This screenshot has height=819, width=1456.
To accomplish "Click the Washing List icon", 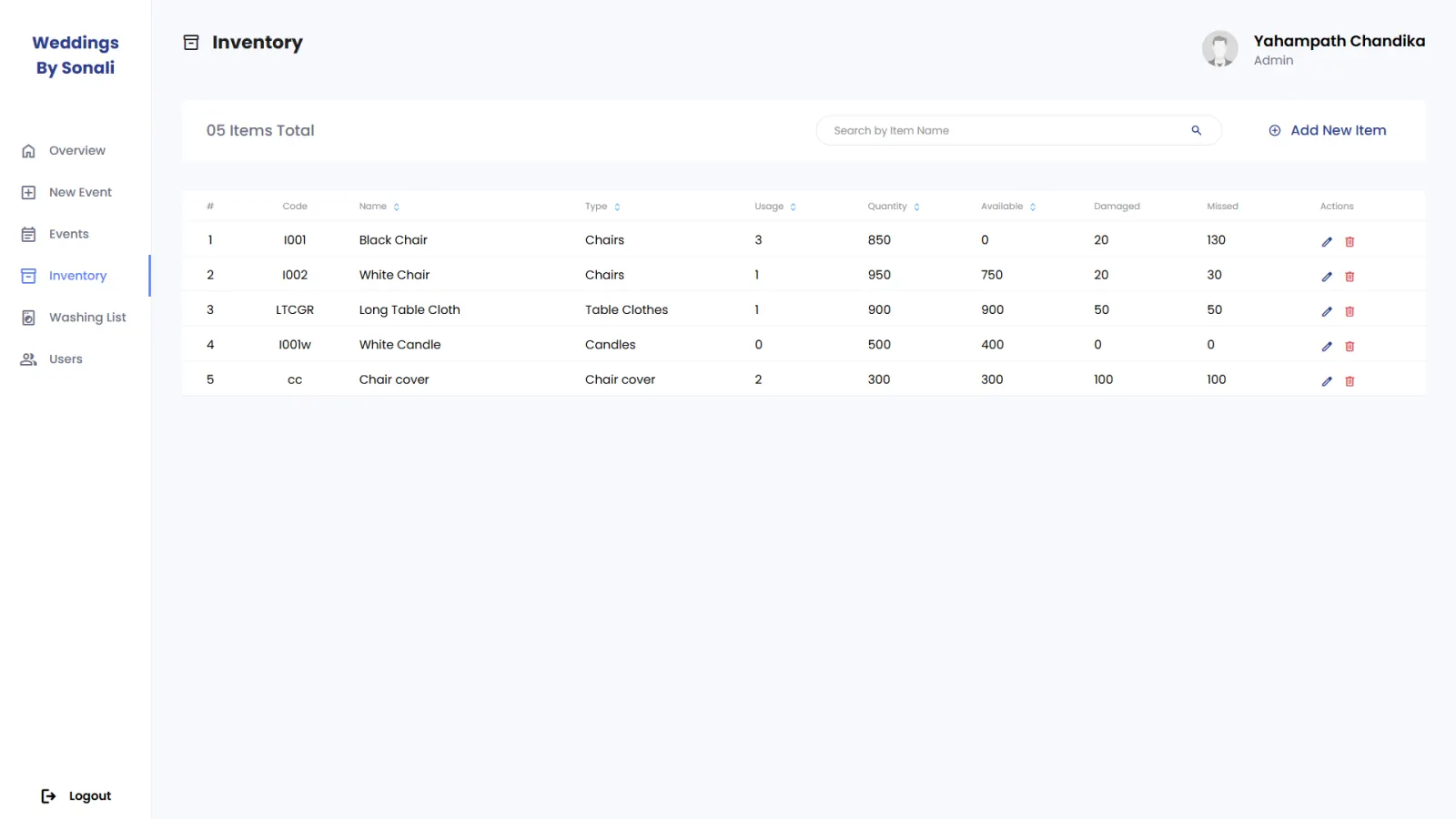I will (28, 318).
